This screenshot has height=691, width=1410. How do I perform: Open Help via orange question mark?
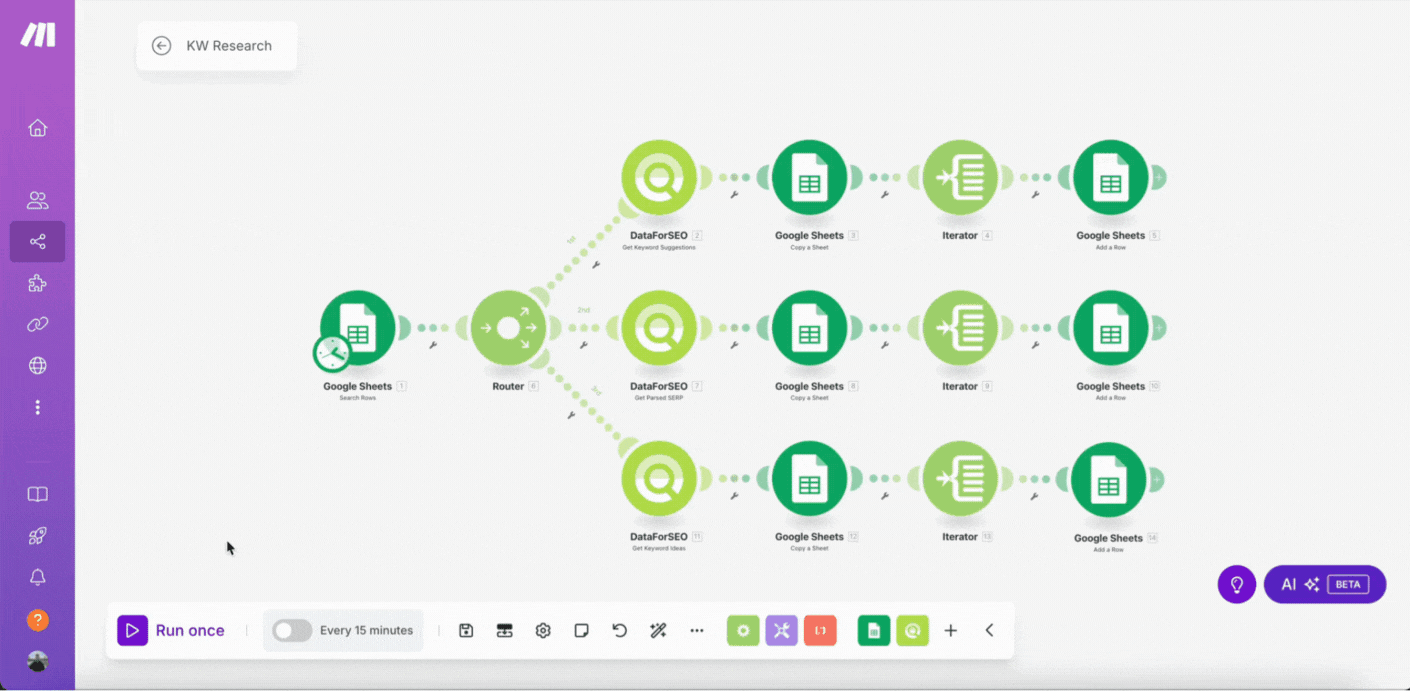(x=38, y=620)
